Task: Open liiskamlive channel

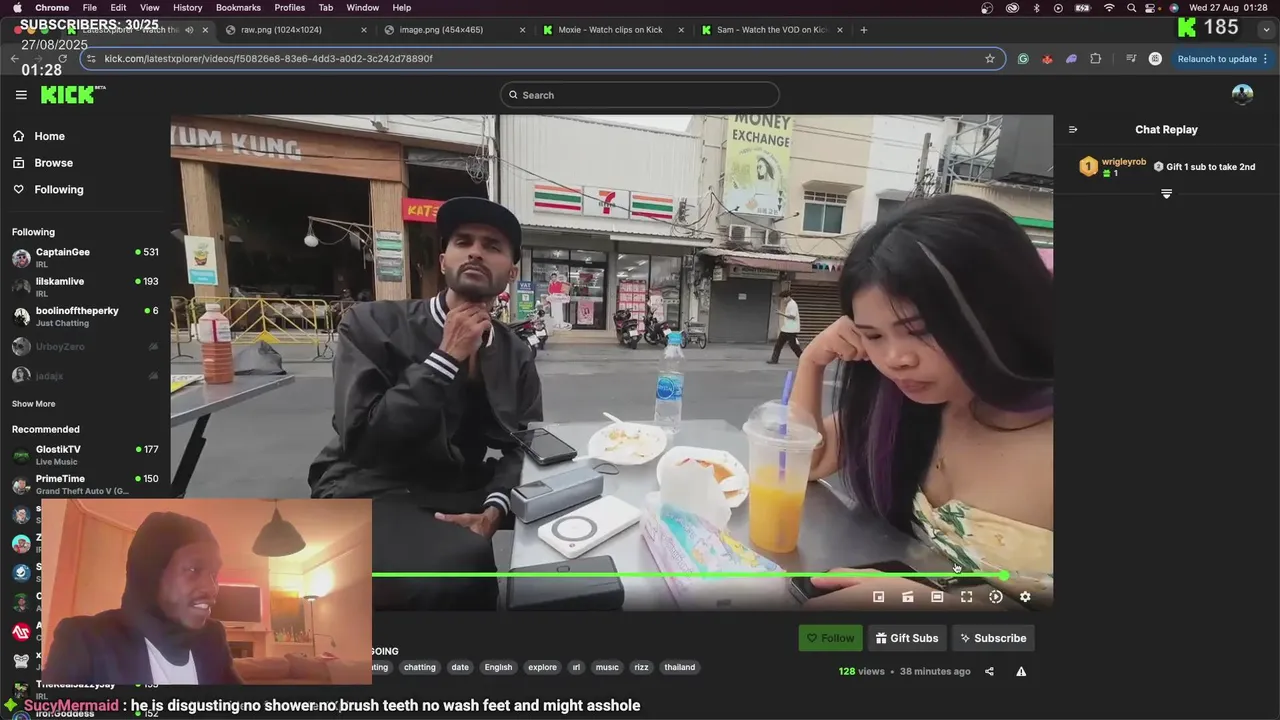Action: [x=85, y=287]
